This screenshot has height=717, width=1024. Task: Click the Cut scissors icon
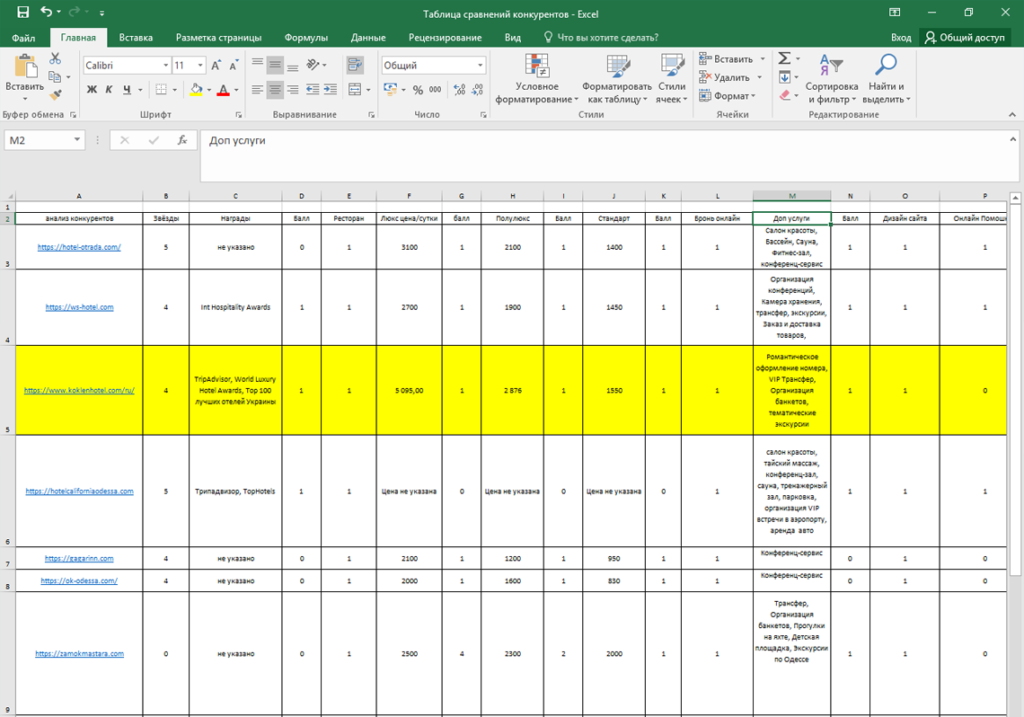tap(56, 60)
